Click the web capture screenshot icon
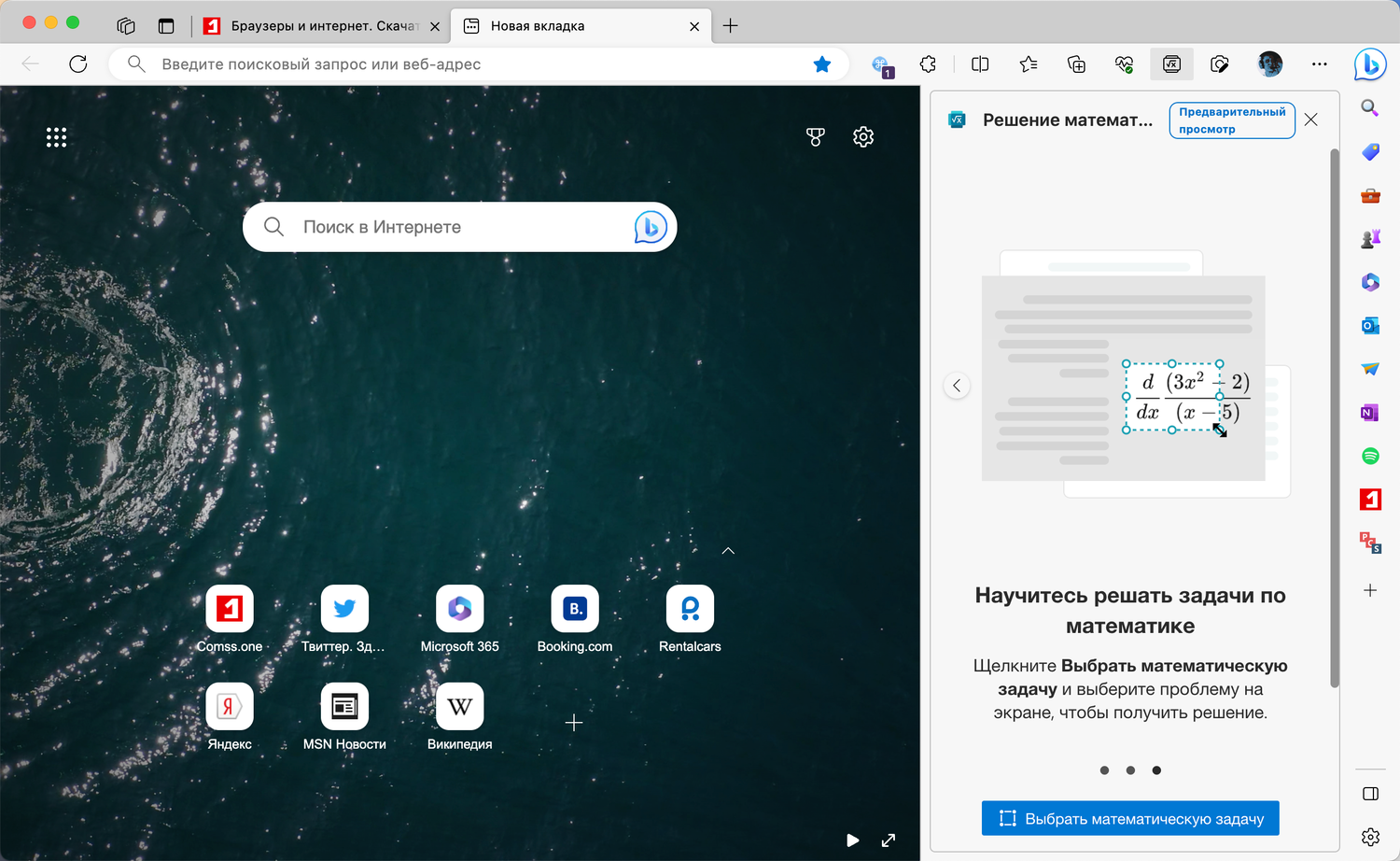 click(x=1219, y=64)
